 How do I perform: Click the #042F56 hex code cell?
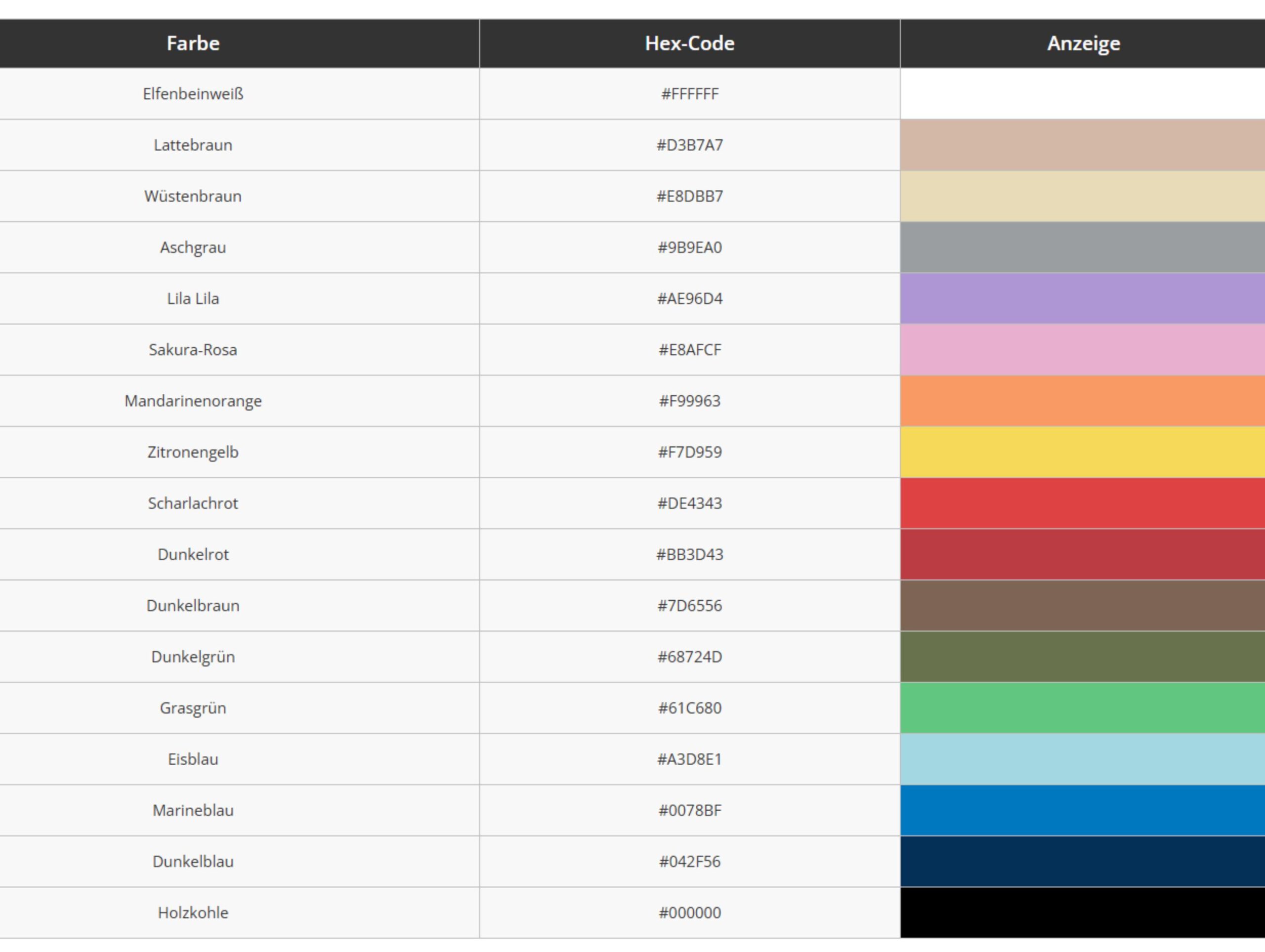689,862
